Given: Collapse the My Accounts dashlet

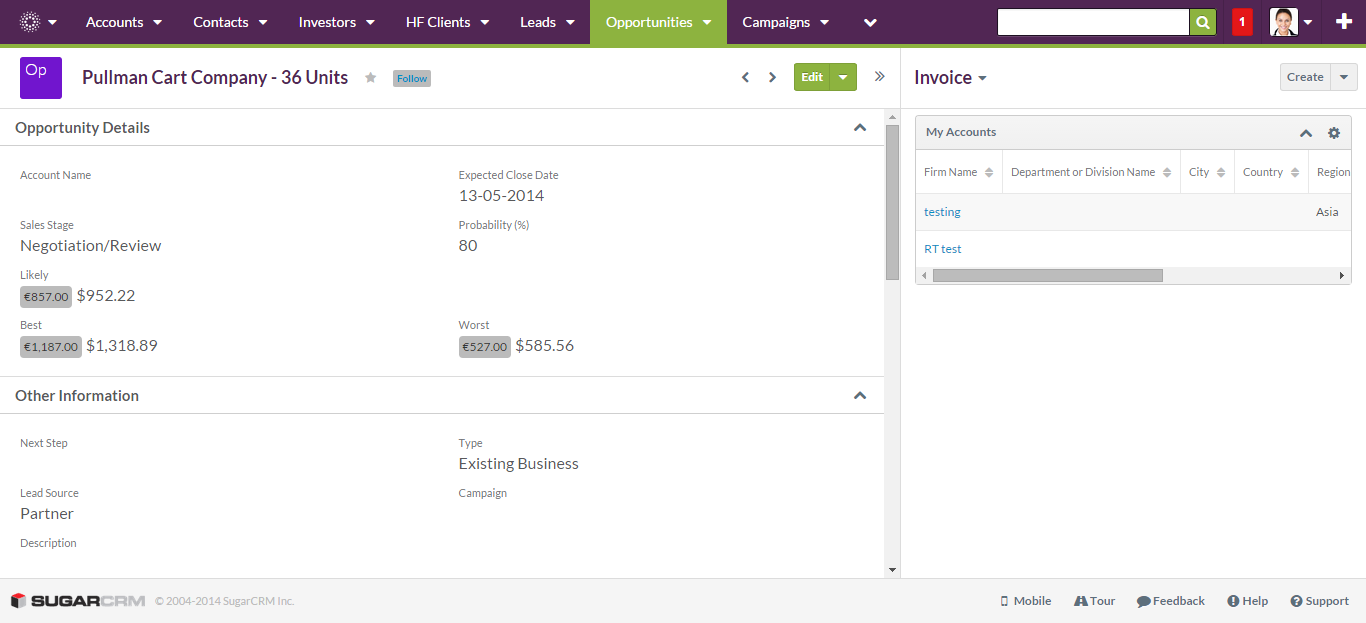Looking at the screenshot, I should pyautogui.click(x=1306, y=133).
